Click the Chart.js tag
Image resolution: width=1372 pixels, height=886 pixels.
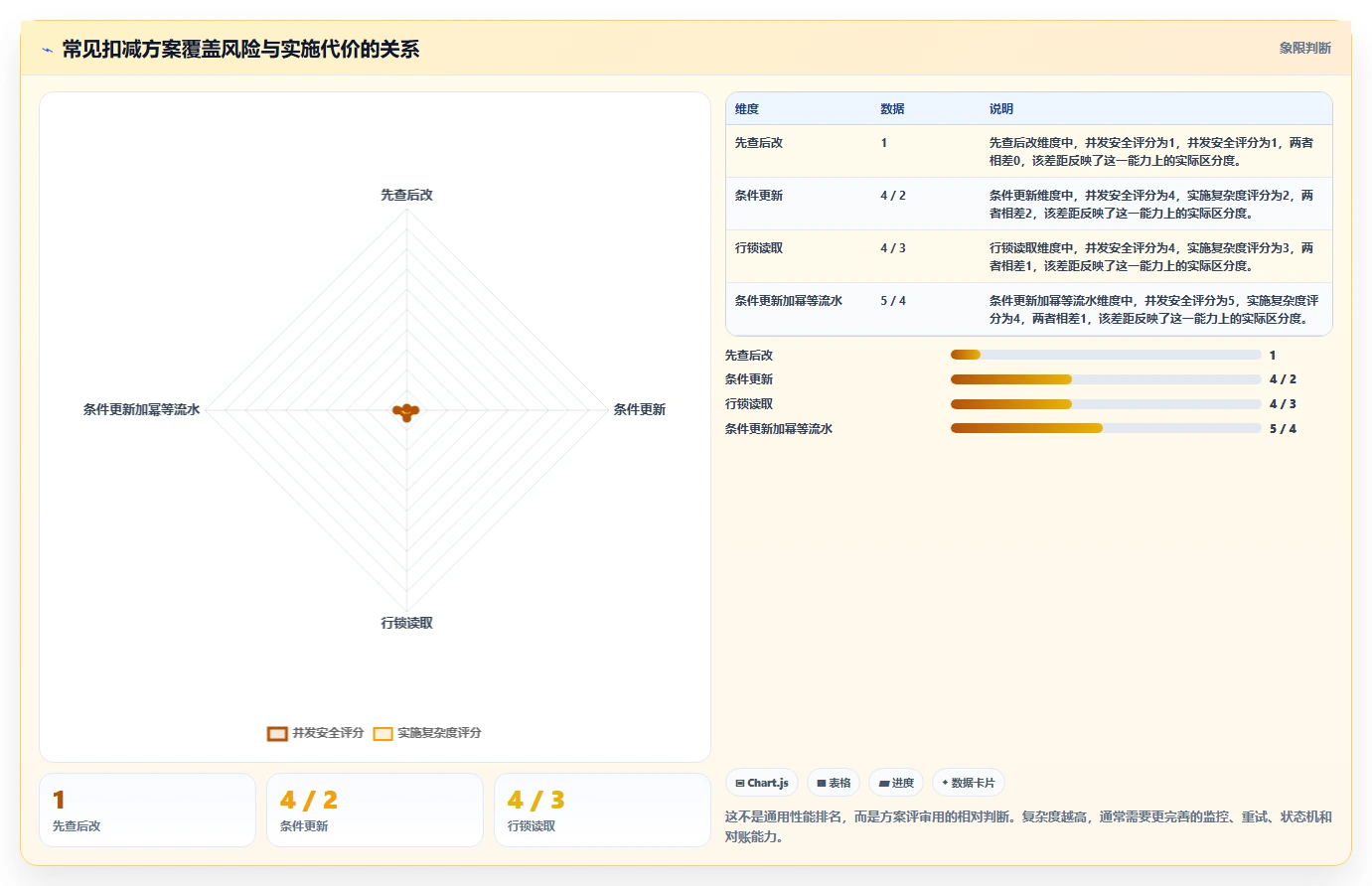click(762, 783)
